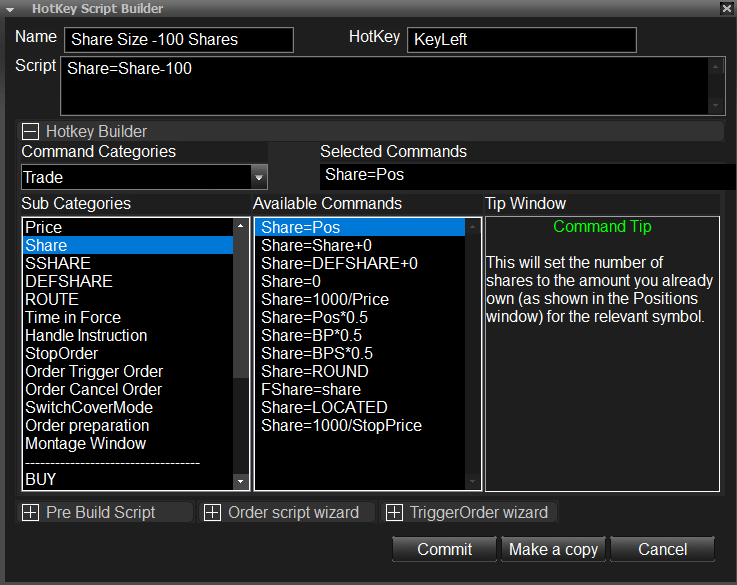Choose StopOrder in Sub Categories list
This screenshot has width=737, height=585.
point(60,353)
